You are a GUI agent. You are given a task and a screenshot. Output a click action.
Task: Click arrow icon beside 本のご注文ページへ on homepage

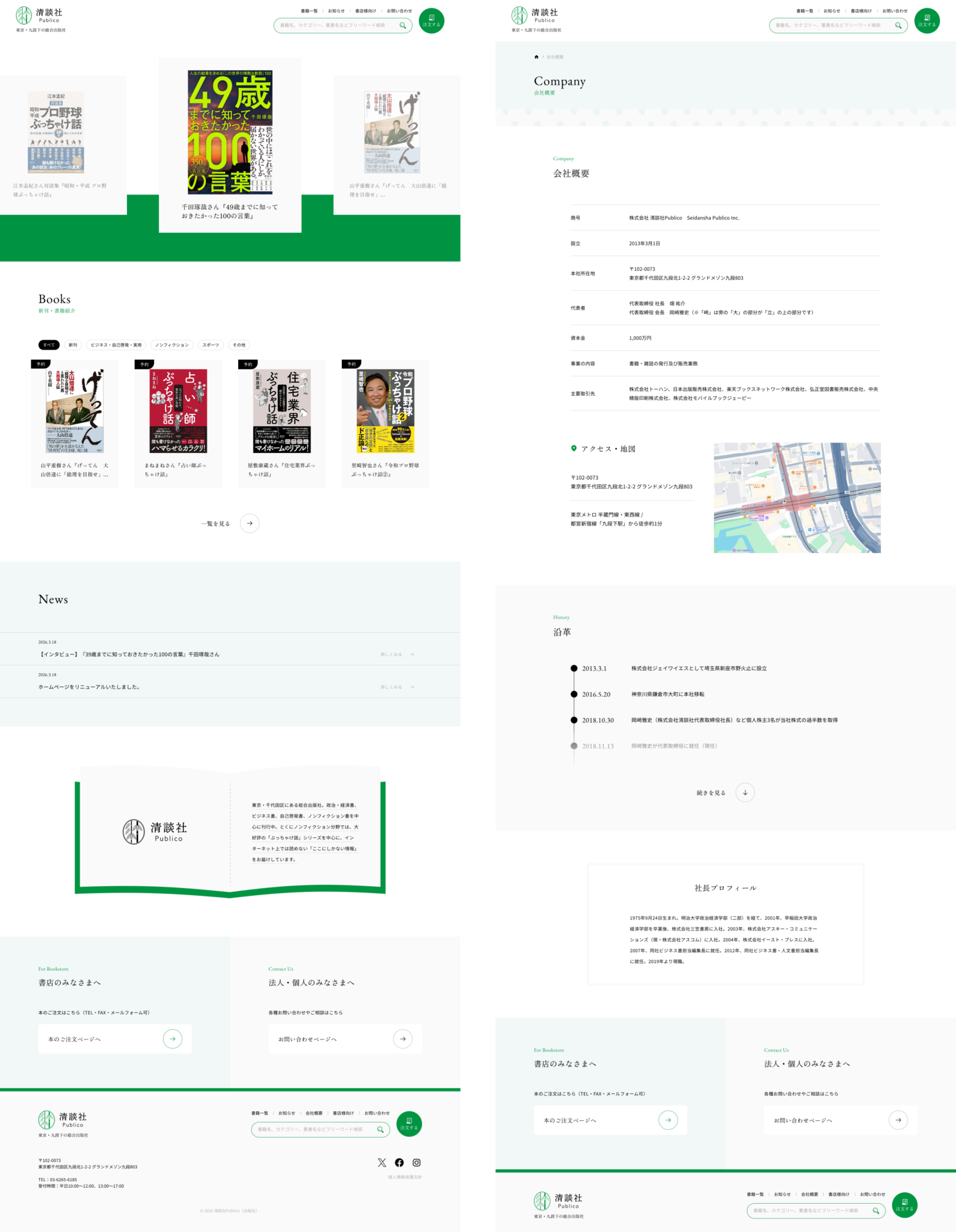coord(173,1039)
